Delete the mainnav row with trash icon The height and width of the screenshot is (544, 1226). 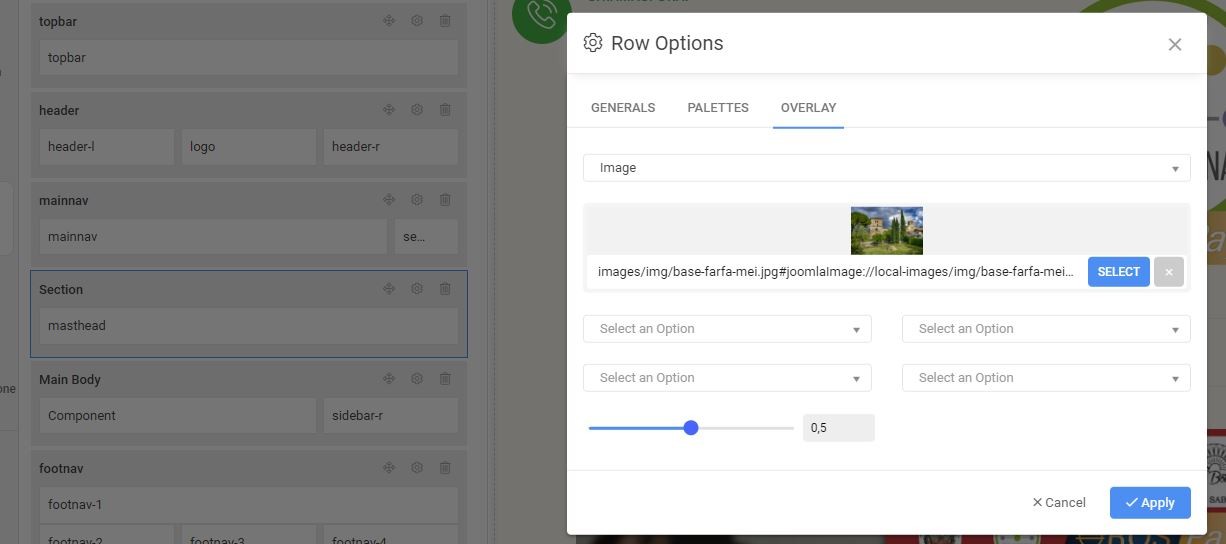[x=445, y=200]
